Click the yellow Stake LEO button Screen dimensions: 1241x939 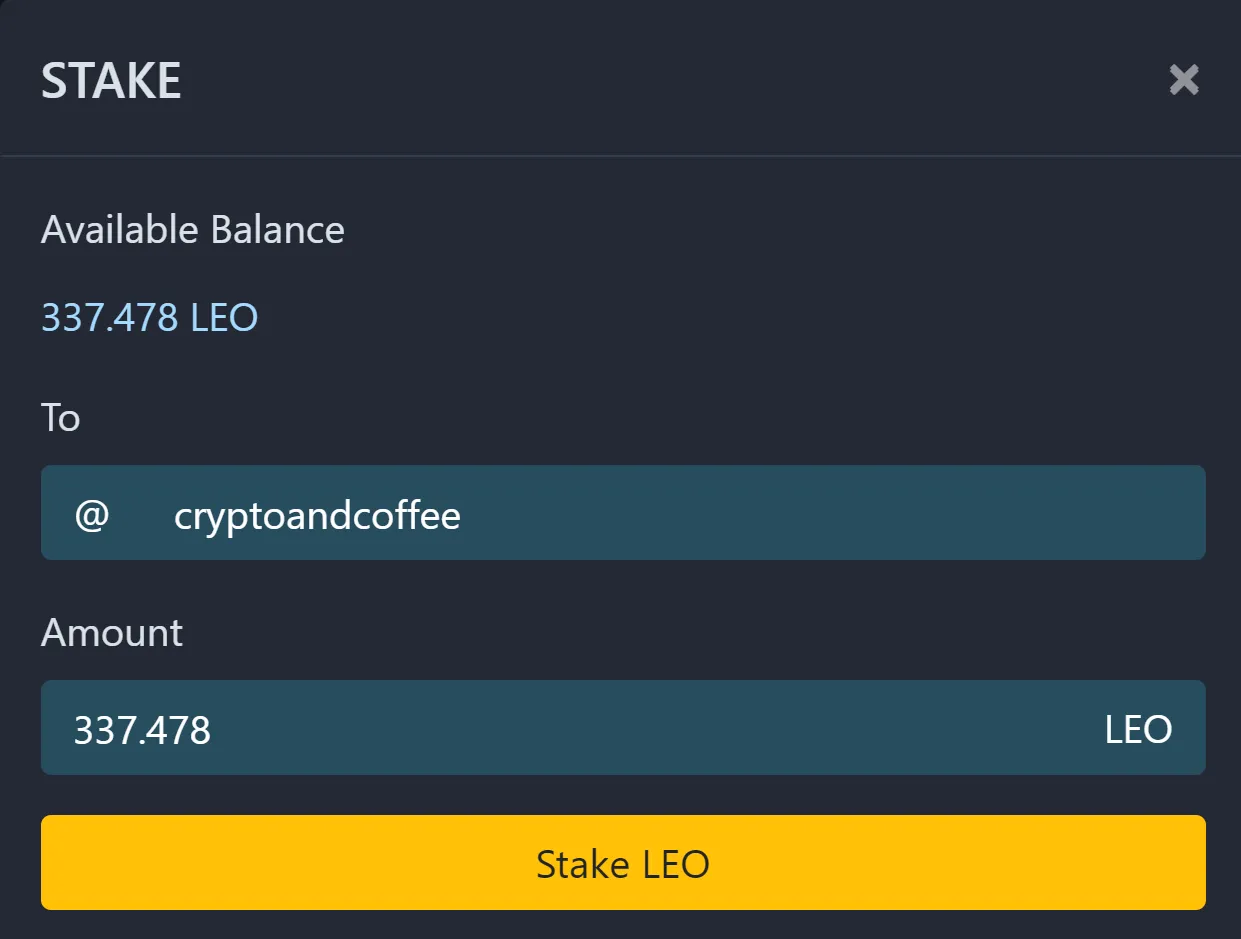coord(623,862)
